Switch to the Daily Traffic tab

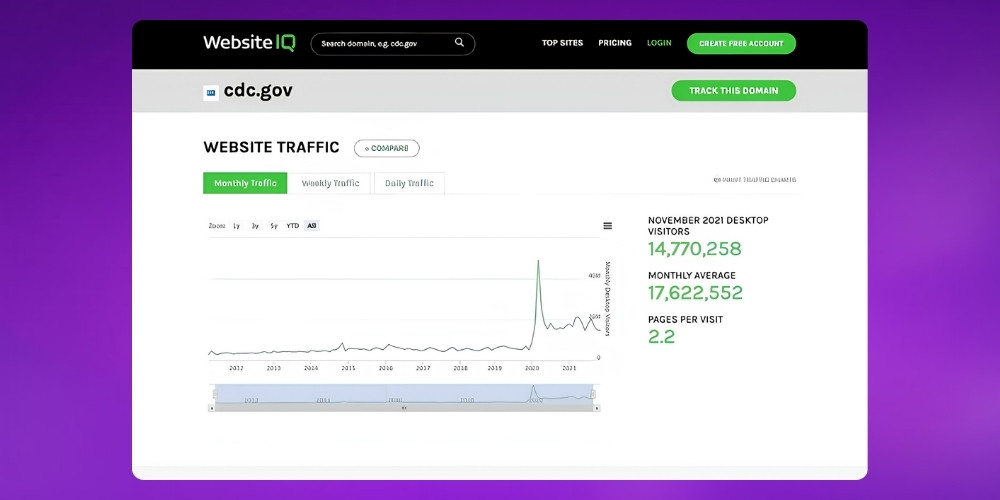pos(409,183)
